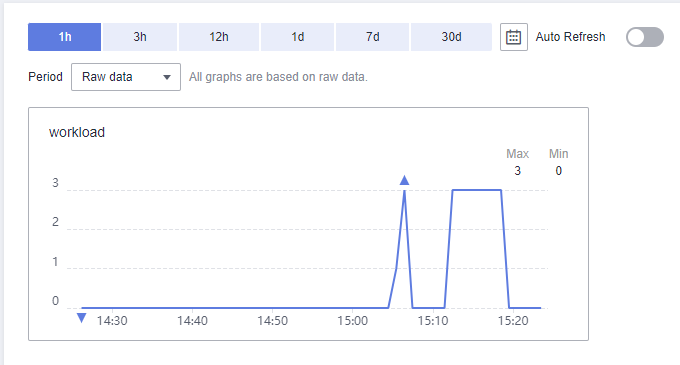680x365 pixels.
Task: Click the min value triangle marker near 14:30
Action: click(x=81, y=318)
